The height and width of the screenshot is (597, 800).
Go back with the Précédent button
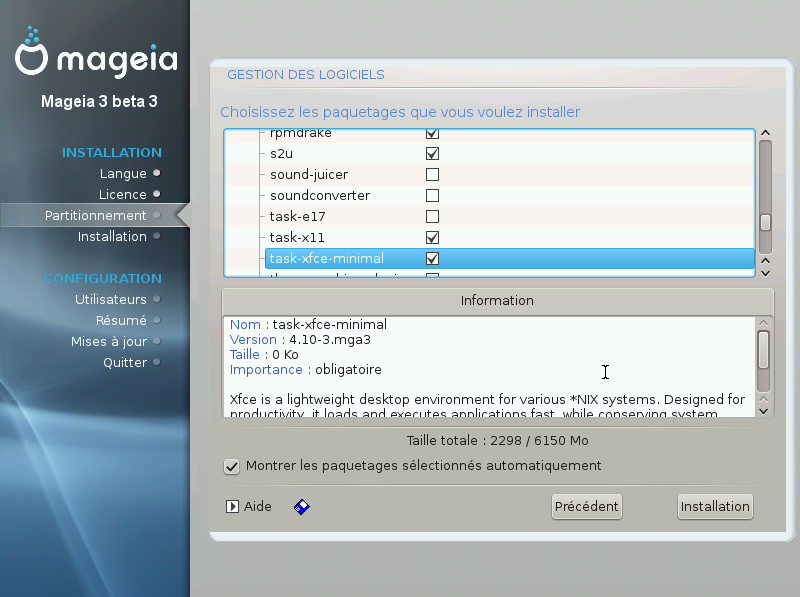587,507
